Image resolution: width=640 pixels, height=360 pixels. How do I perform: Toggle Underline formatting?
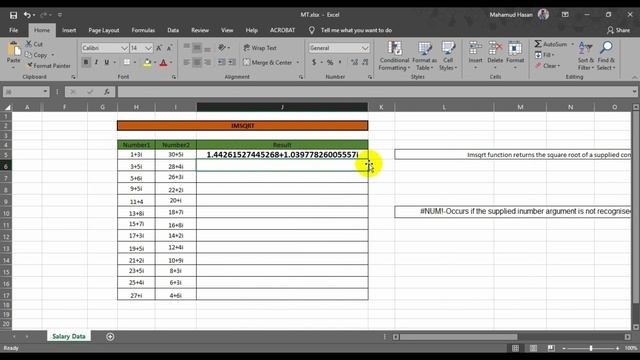107,62
